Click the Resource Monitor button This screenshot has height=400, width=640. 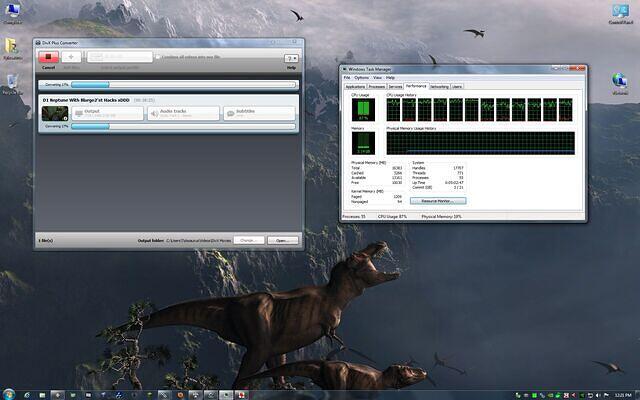coord(438,201)
